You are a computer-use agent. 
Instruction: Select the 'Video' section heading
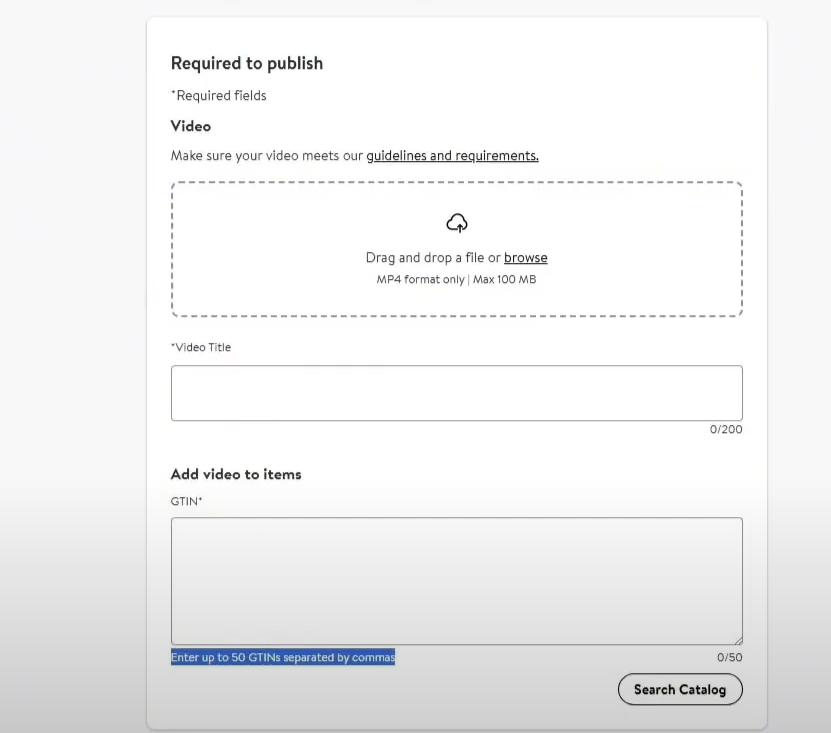pyautogui.click(x=191, y=126)
